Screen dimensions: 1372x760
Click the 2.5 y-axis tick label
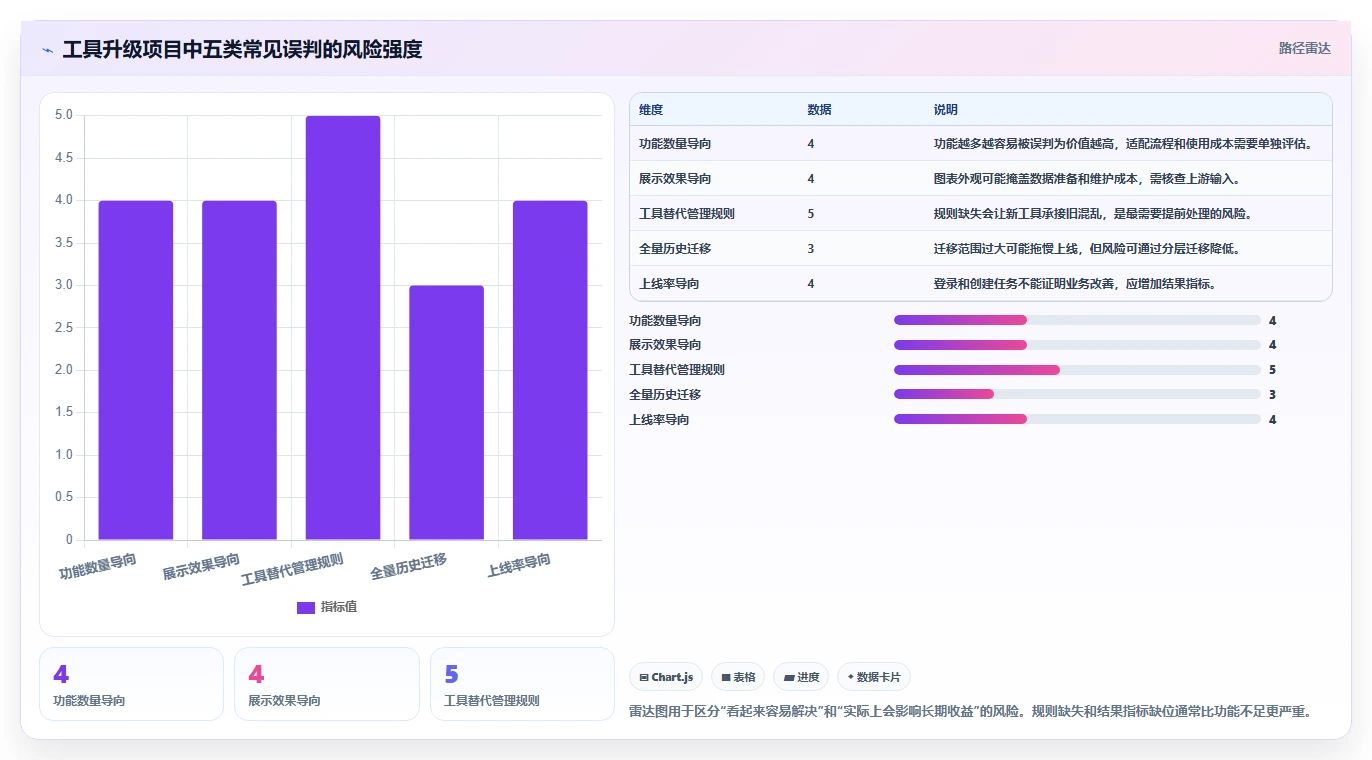click(x=64, y=328)
